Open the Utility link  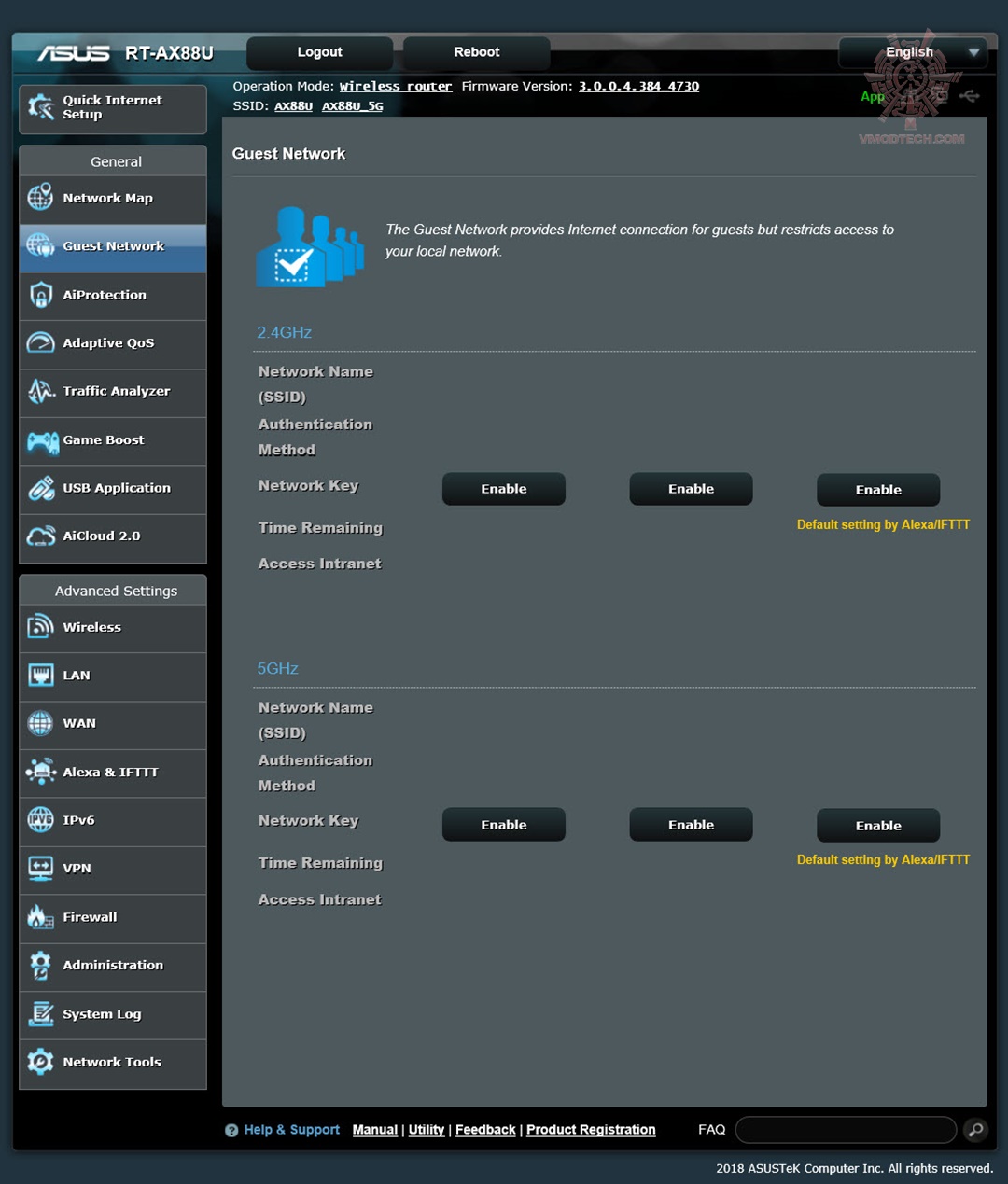427,1130
